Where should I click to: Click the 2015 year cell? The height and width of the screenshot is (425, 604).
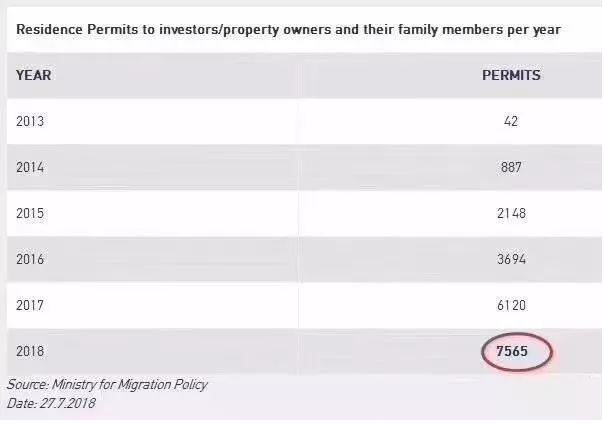coord(30,213)
